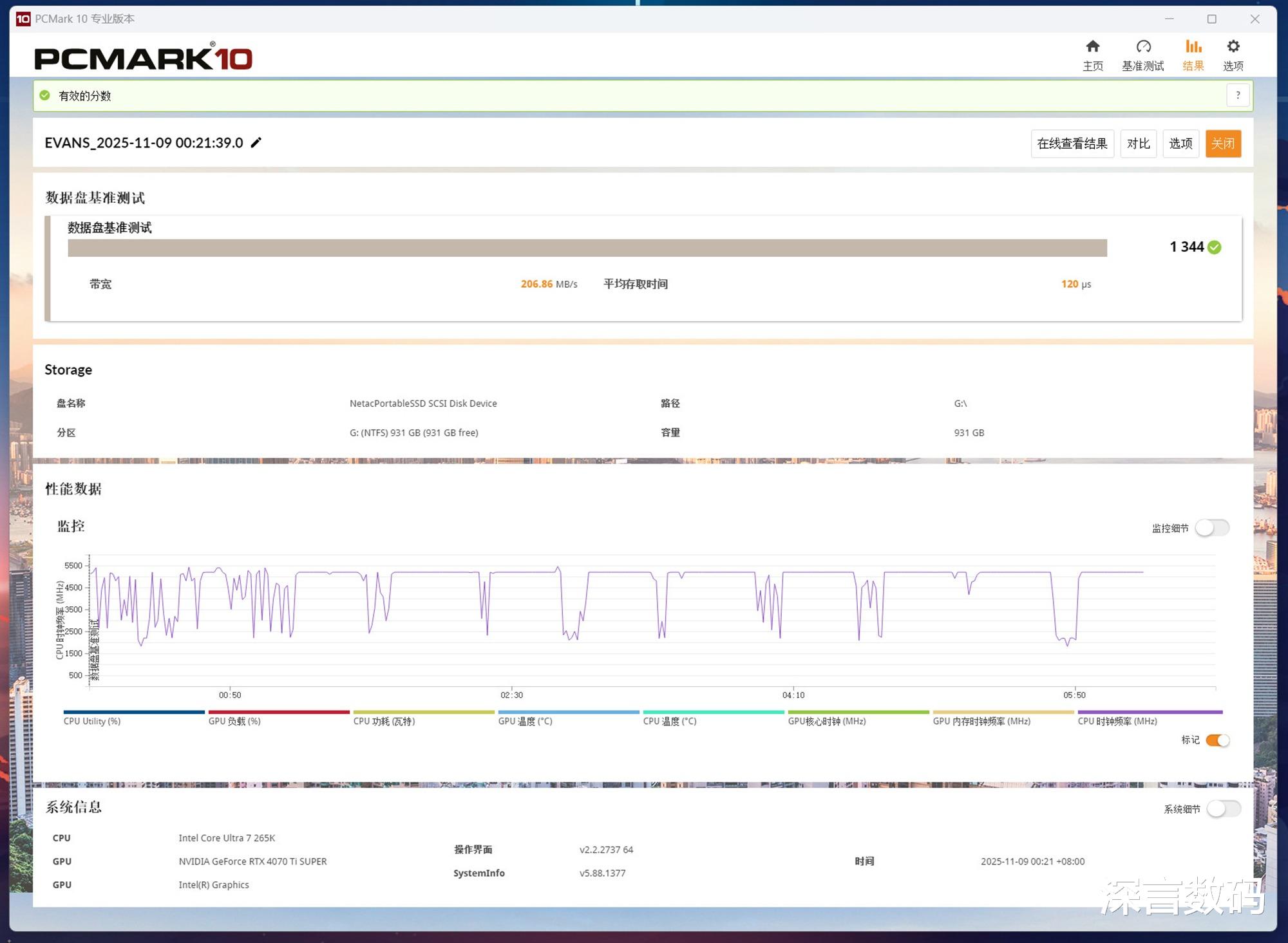
Task: Enable the 系统细节 system details toggle
Action: point(1224,808)
